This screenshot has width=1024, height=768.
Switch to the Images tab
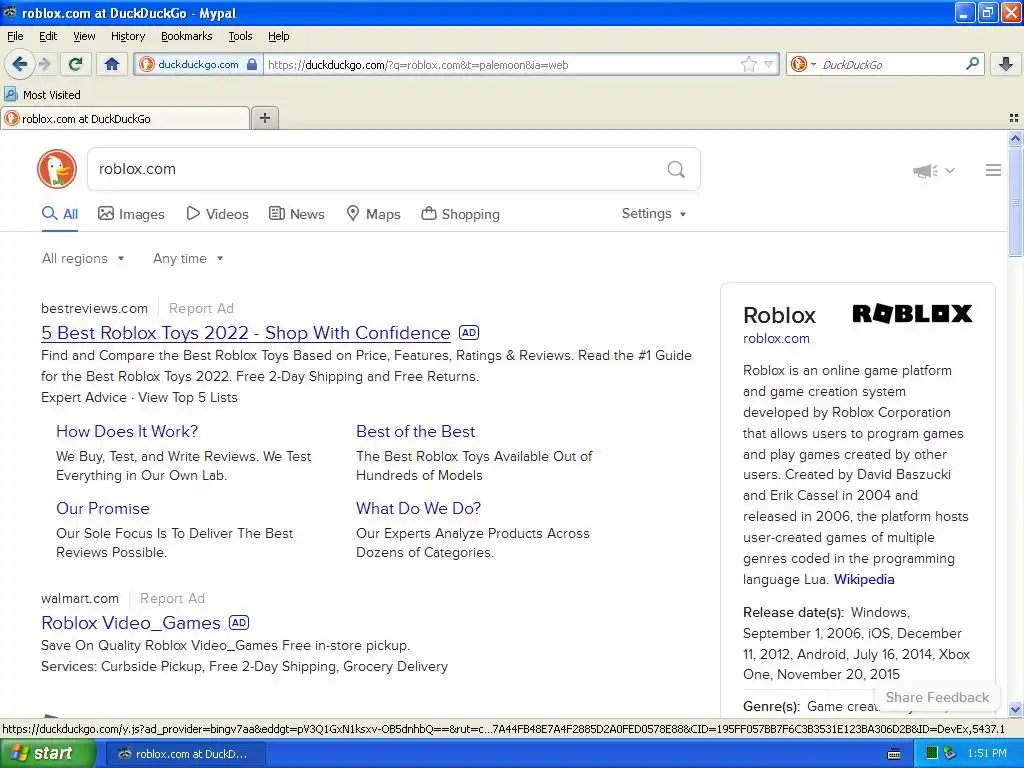point(131,214)
